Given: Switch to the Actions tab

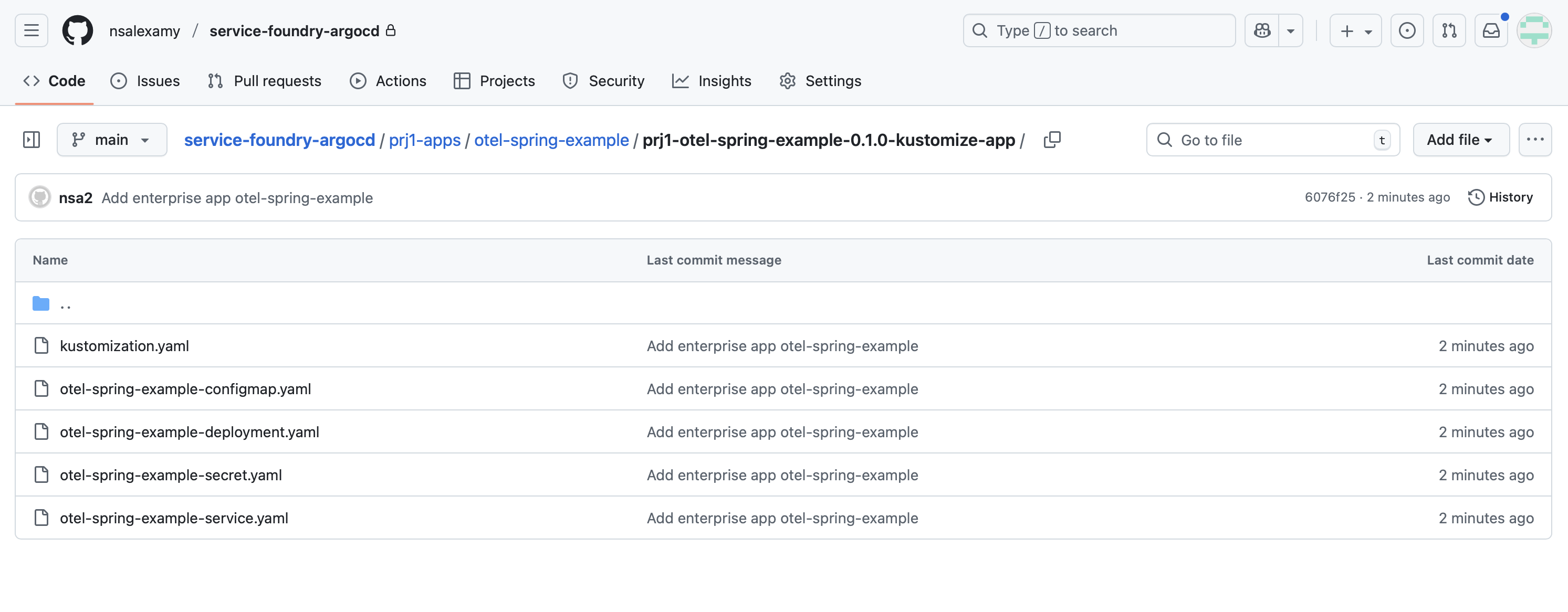Looking at the screenshot, I should pos(389,81).
